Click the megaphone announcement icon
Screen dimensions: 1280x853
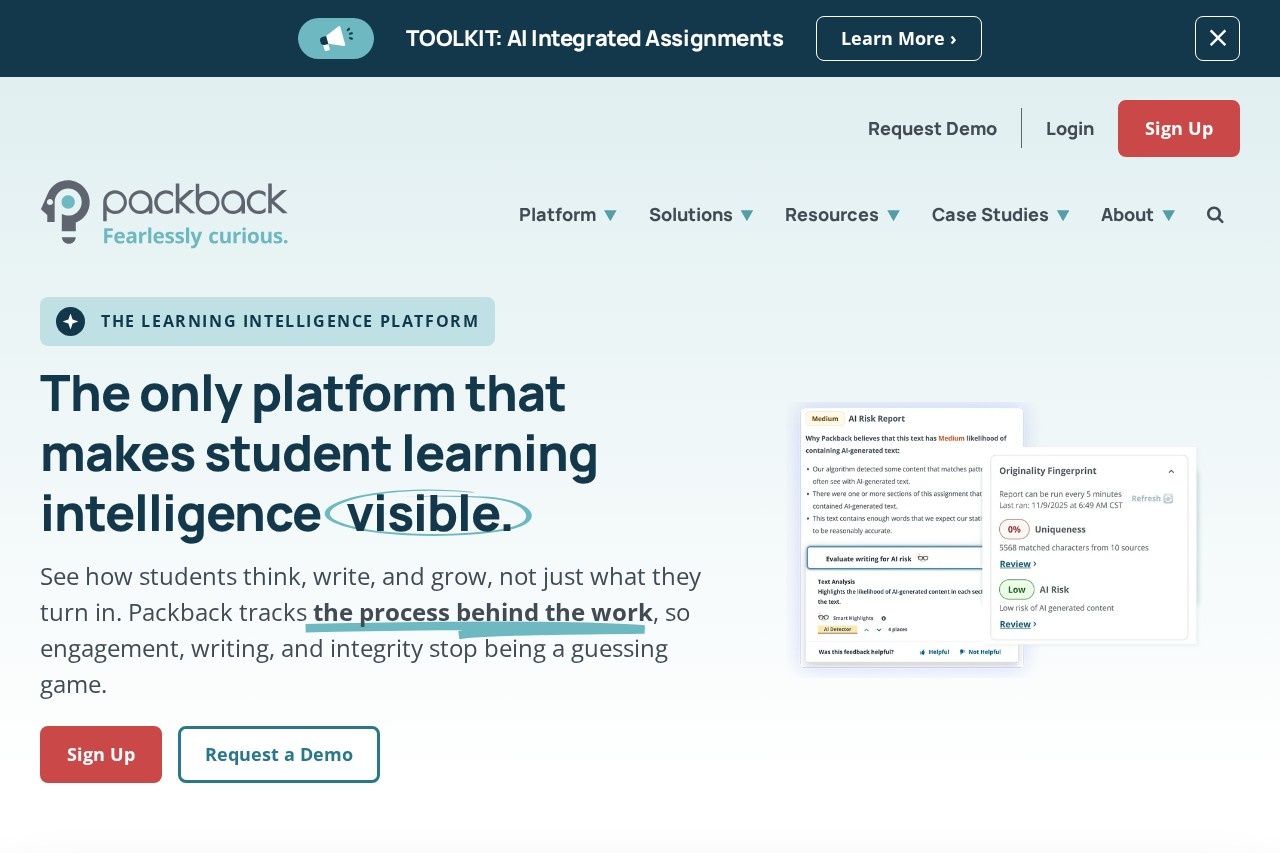336,39
